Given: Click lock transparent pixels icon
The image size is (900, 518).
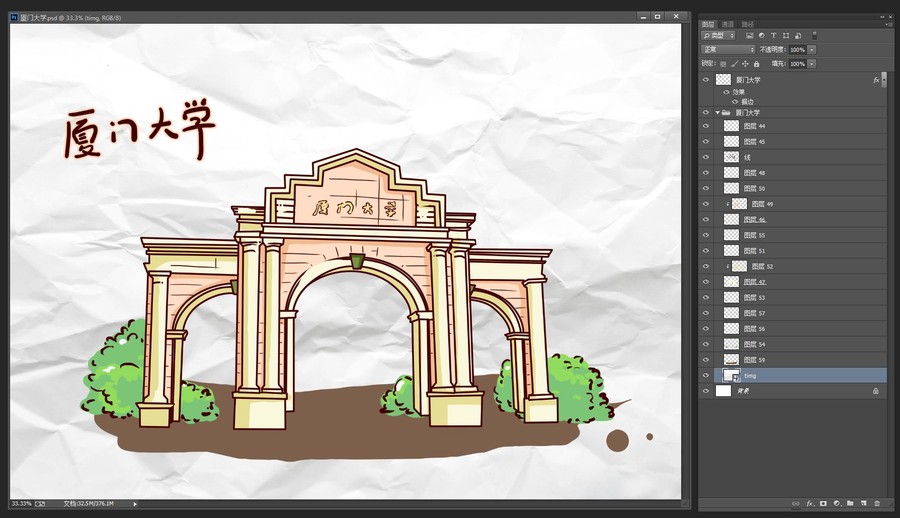Looking at the screenshot, I should click(x=723, y=64).
